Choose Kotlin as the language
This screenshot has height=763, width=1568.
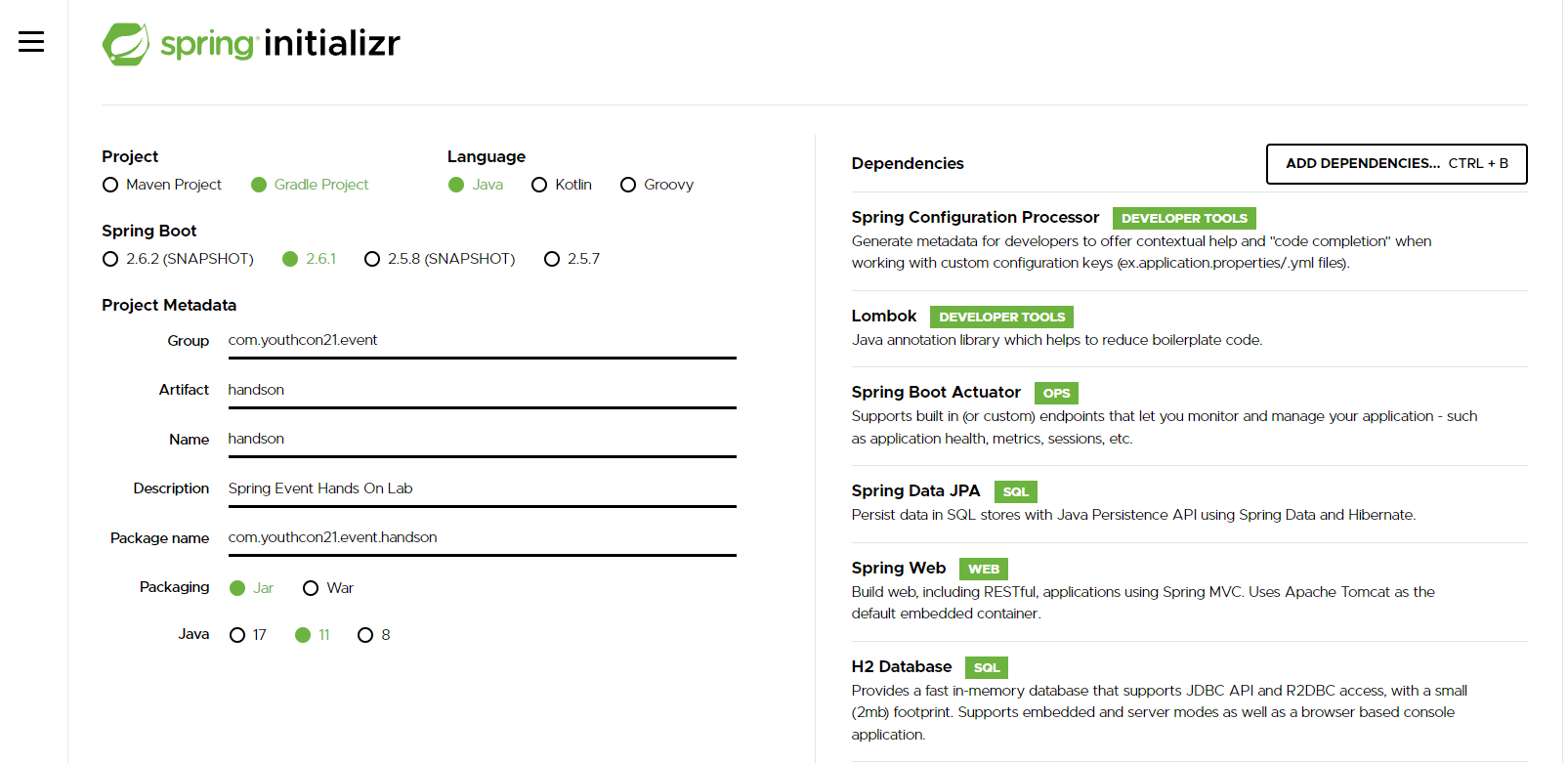pyautogui.click(x=539, y=186)
